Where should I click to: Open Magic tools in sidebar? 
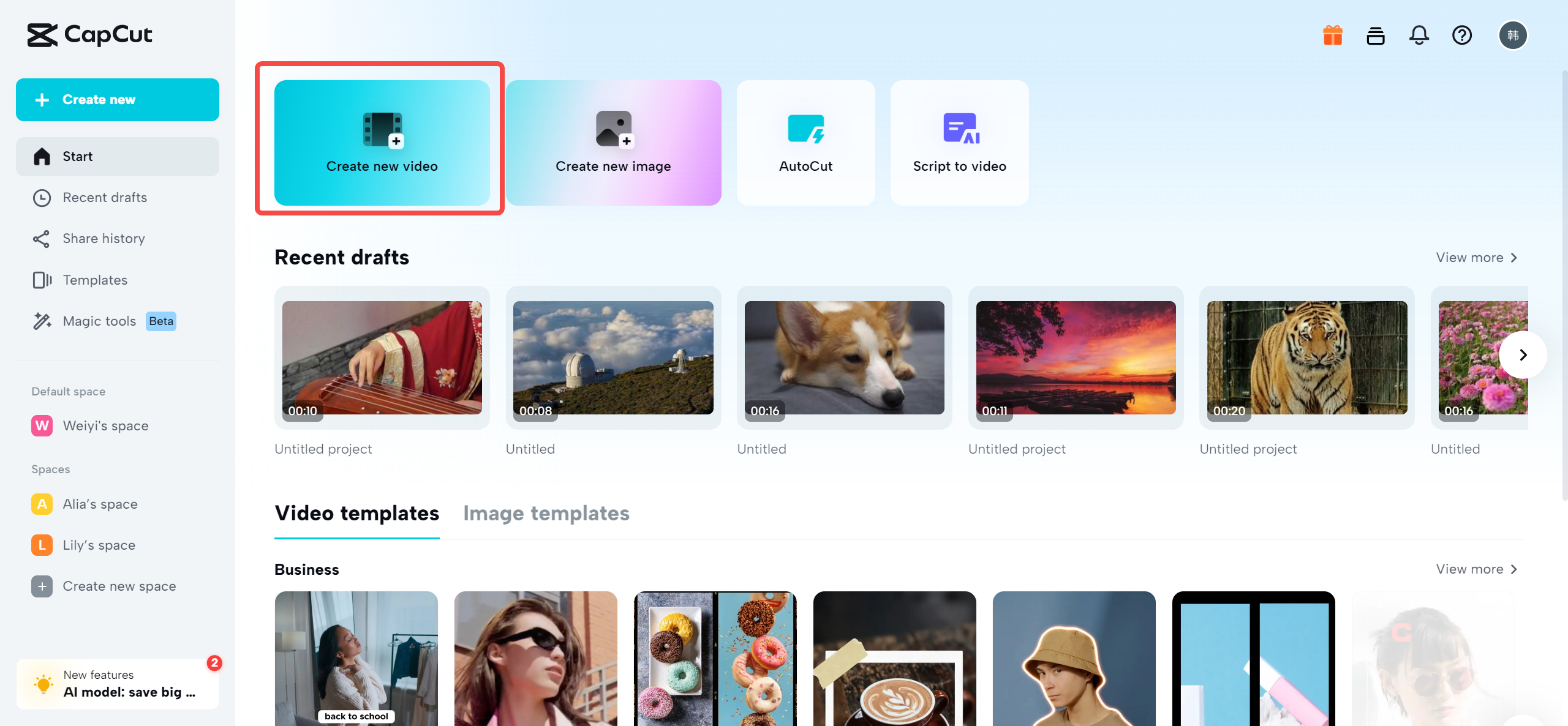click(99, 321)
